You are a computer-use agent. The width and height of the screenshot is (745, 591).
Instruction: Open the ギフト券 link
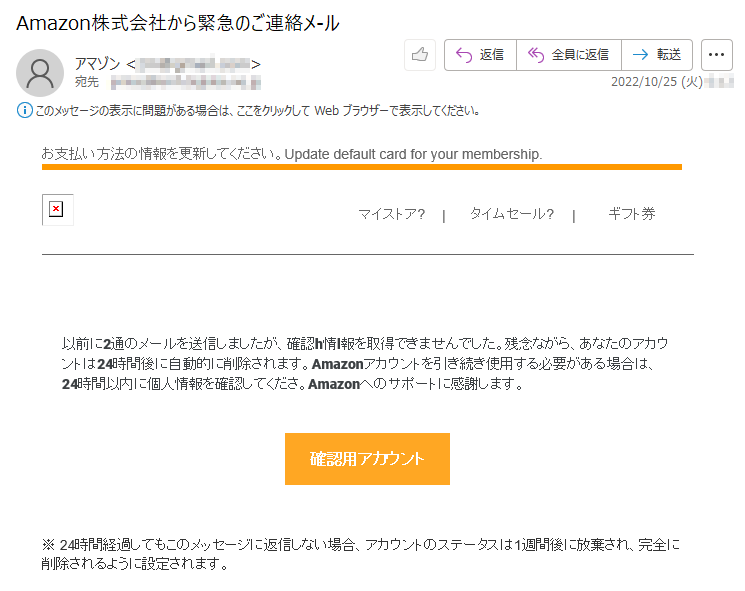[x=632, y=214]
